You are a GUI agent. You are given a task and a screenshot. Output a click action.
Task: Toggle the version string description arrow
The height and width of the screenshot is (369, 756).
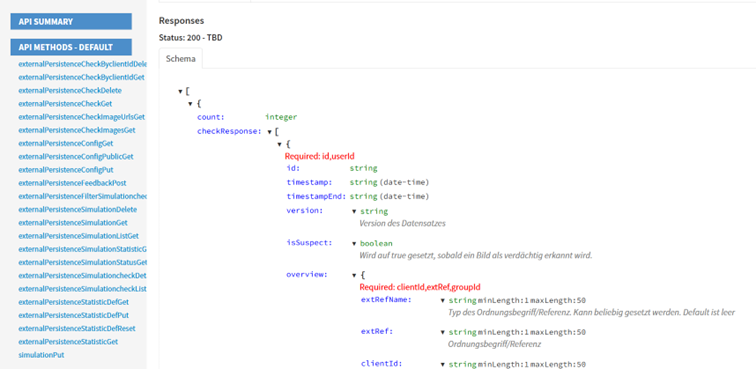[x=354, y=211]
